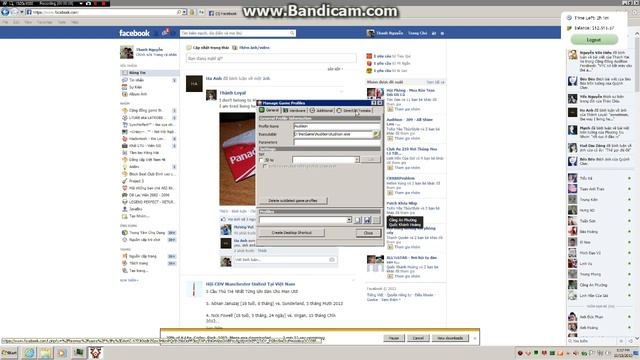
Task: Select the Facebook browser tab
Action: pyautogui.click(x=224, y=13)
